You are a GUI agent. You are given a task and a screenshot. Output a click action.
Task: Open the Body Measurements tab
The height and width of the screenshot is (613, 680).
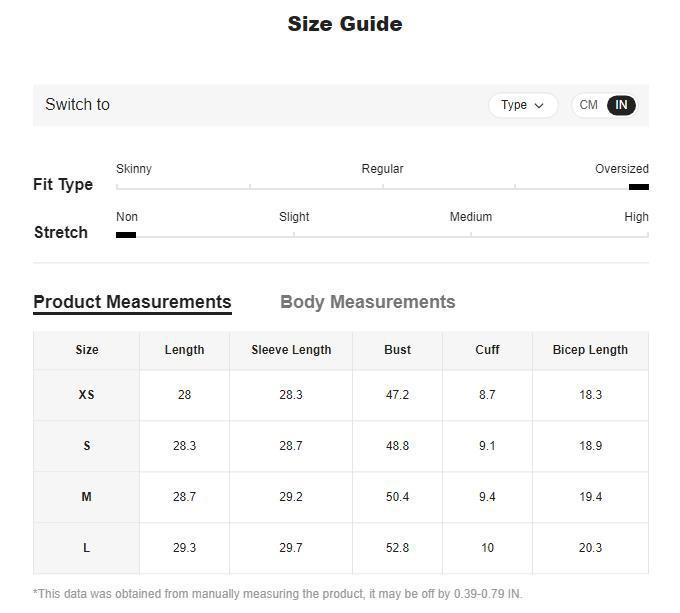point(367,302)
